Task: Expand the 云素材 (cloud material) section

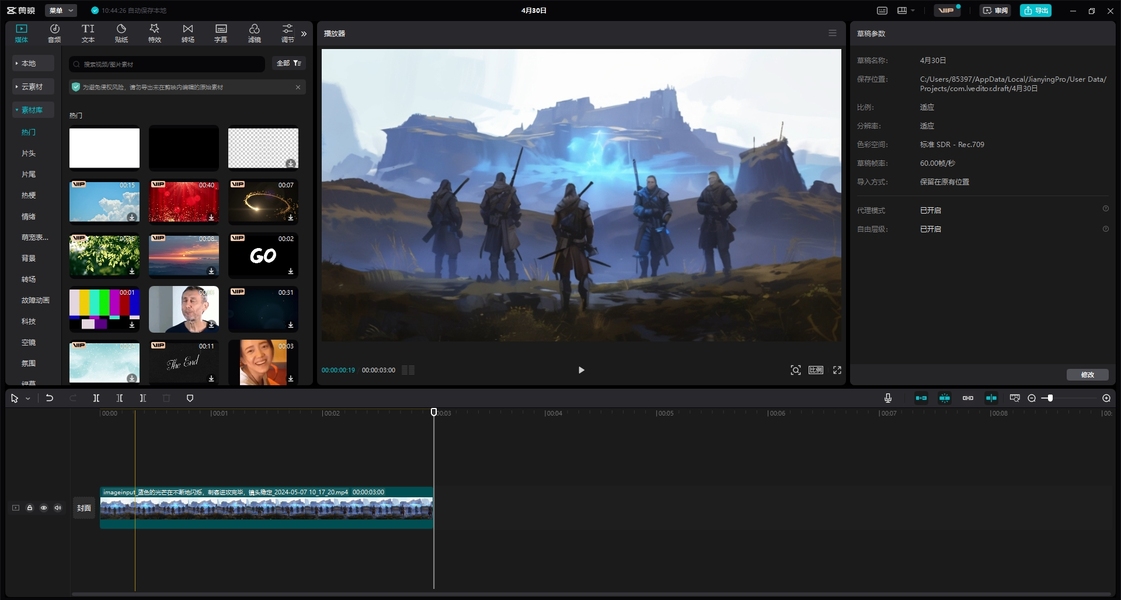Action: pyautogui.click(x=33, y=87)
